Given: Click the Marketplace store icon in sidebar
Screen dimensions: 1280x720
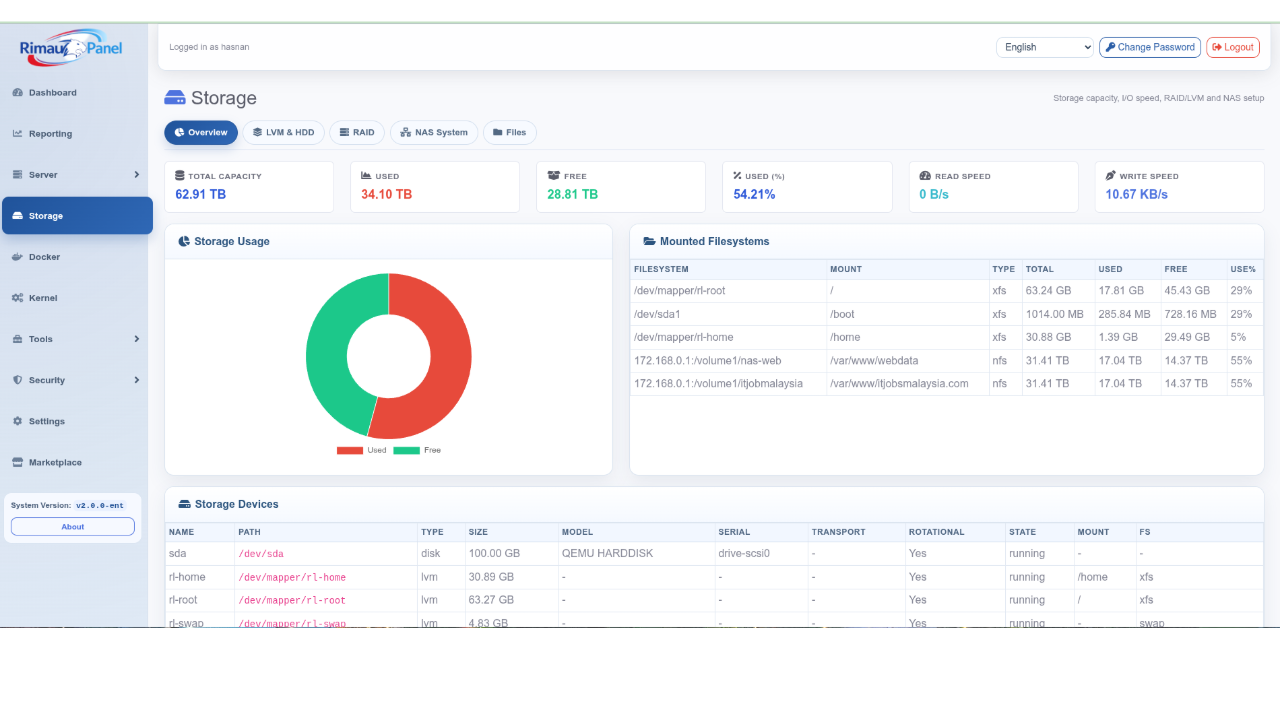Looking at the screenshot, I should tap(17, 463).
